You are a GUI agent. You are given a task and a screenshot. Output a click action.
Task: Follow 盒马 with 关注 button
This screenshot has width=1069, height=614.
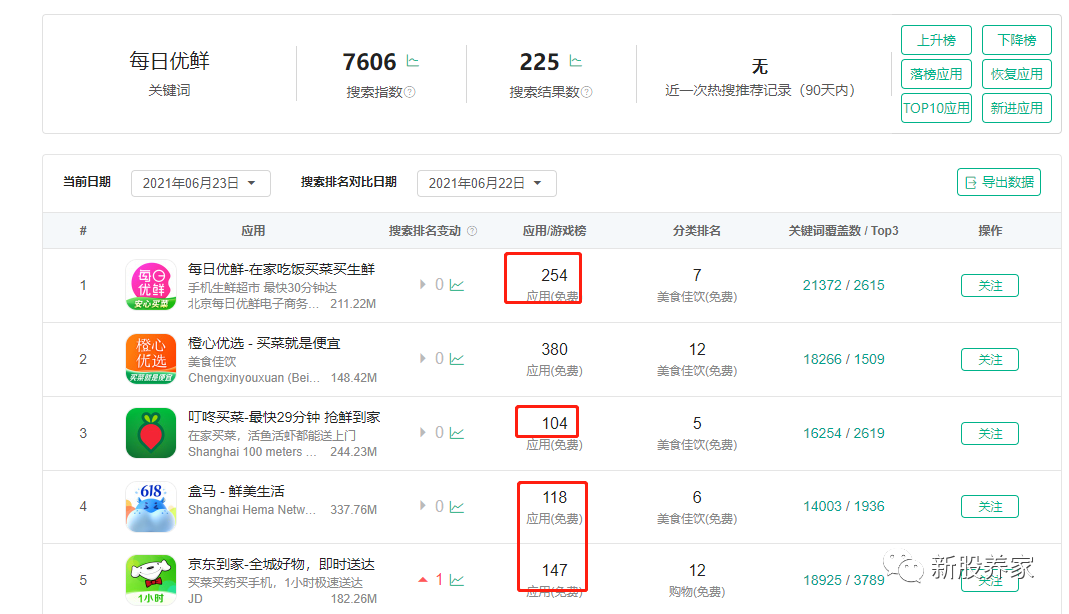click(990, 507)
